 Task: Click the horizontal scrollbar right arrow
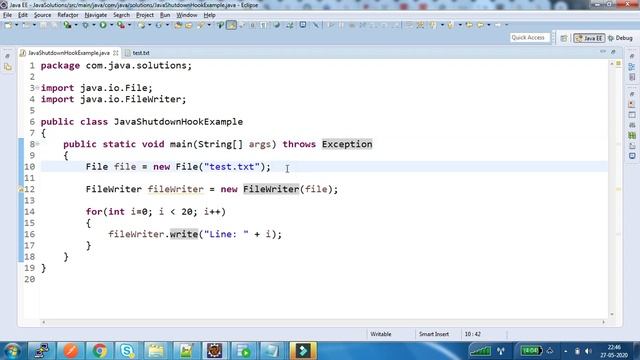coord(603,322)
